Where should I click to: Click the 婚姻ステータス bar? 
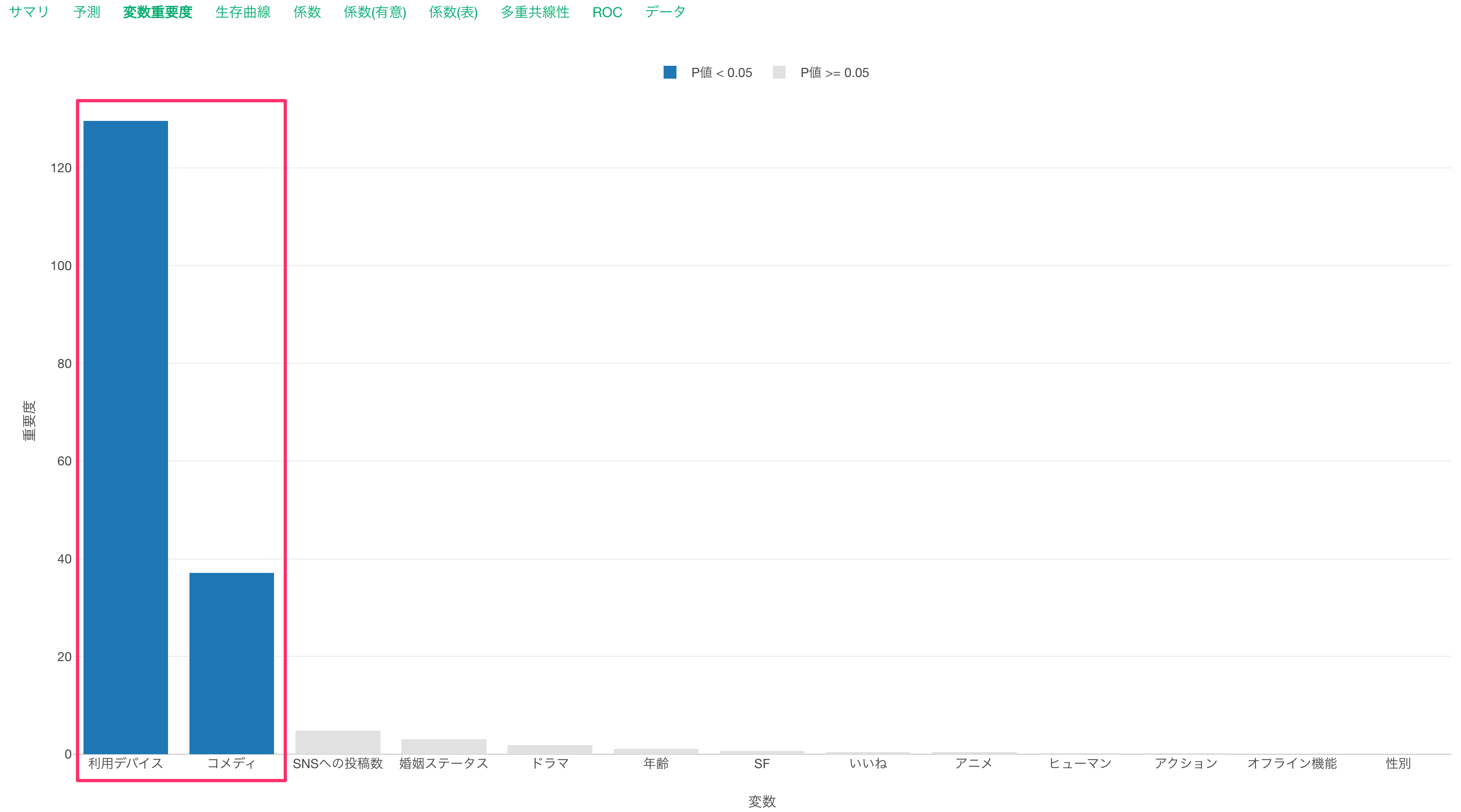point(444,746)
